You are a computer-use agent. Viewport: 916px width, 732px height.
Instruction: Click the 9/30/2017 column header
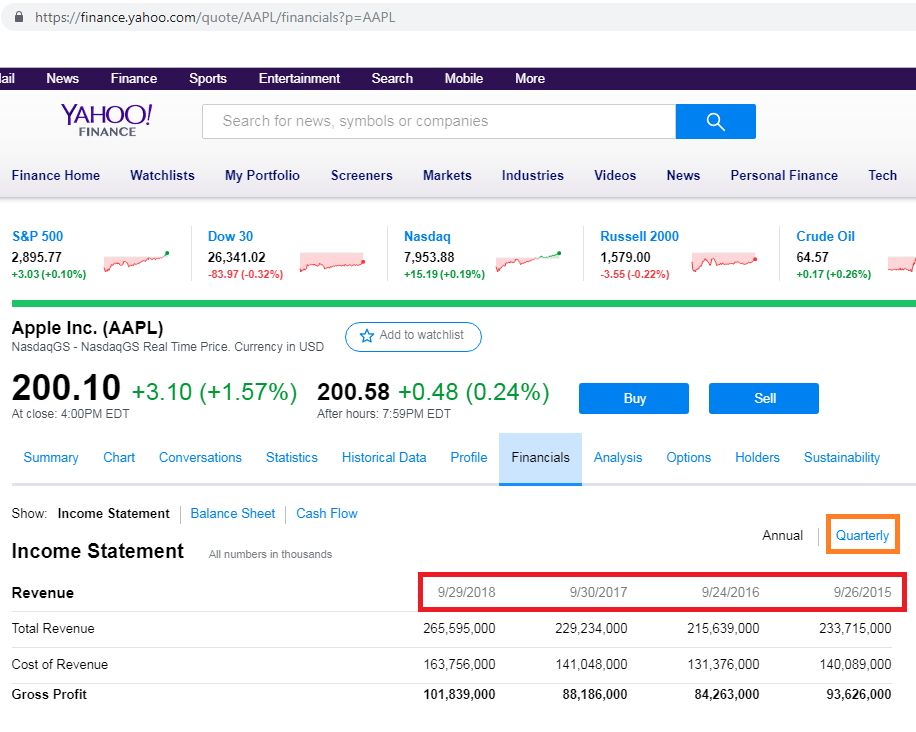[x=598, y=592]
